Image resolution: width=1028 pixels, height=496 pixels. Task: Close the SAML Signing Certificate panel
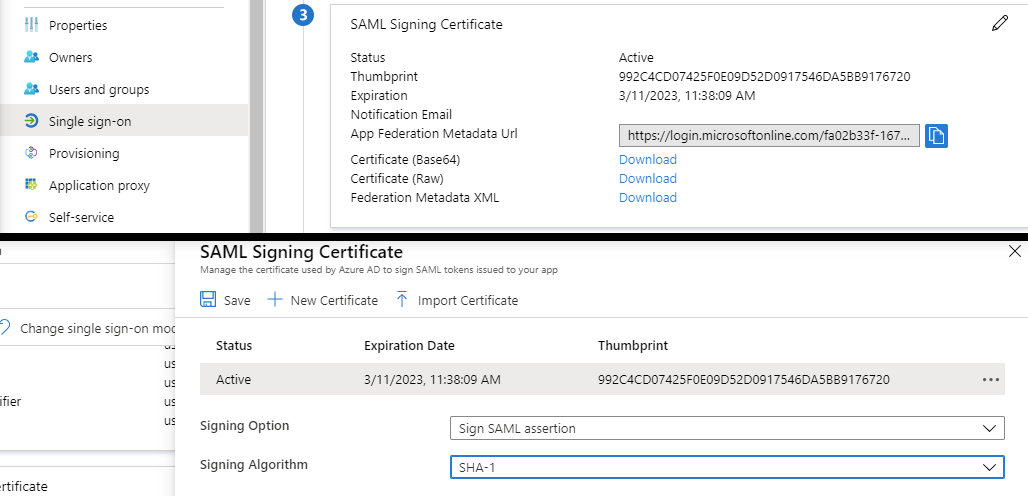click(1015, 252)
